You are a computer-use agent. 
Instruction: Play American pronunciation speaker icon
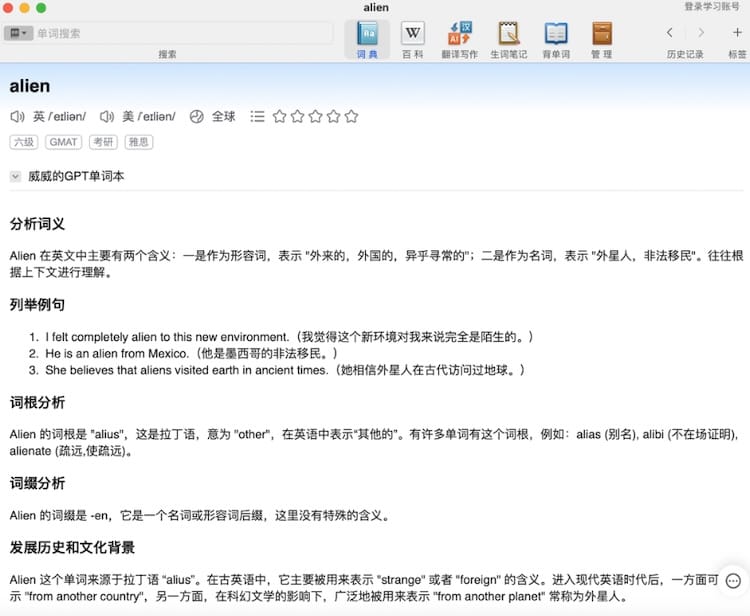tap(107, 116)
